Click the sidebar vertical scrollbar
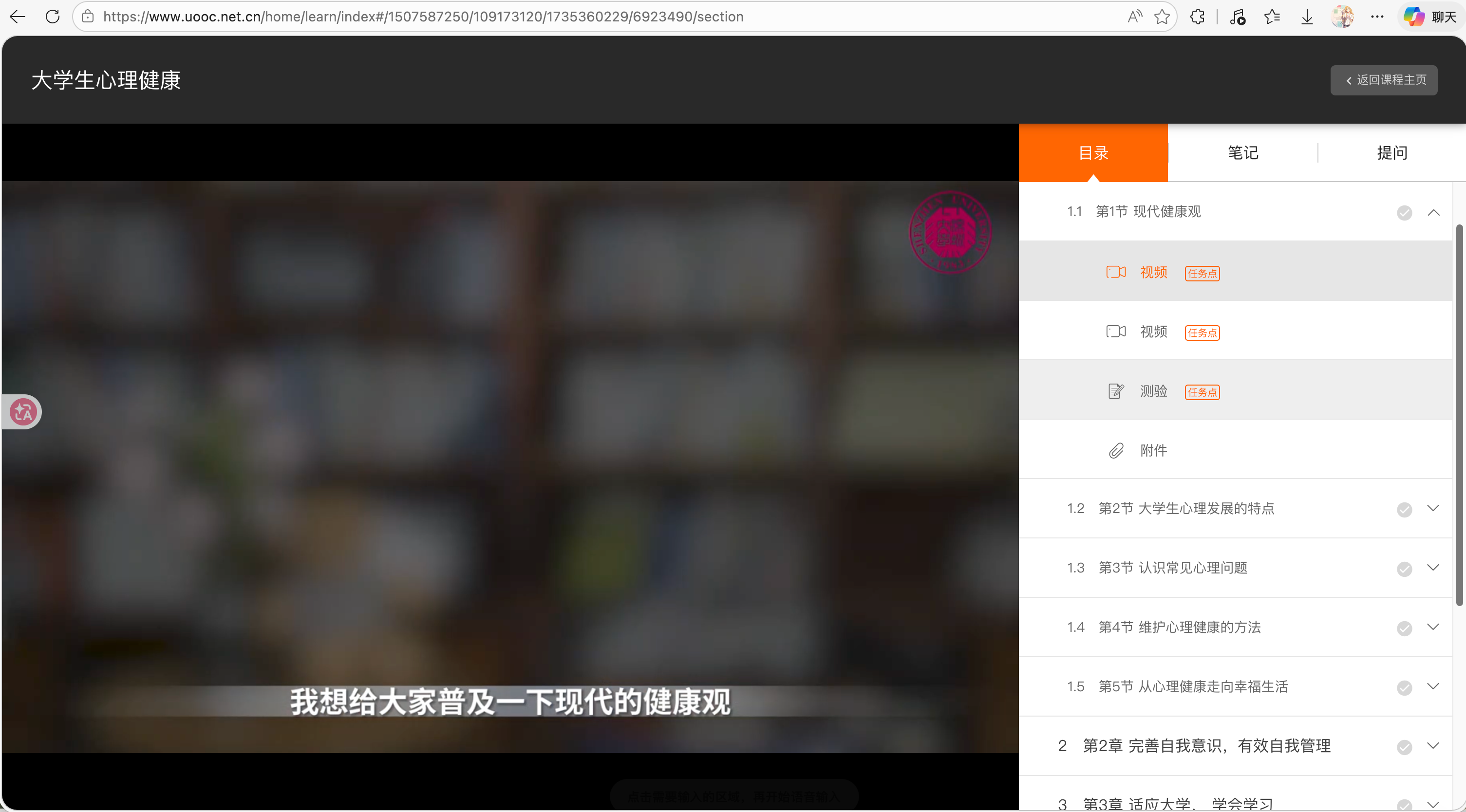Screen dimensions: 1466x812 point(1459,415)
